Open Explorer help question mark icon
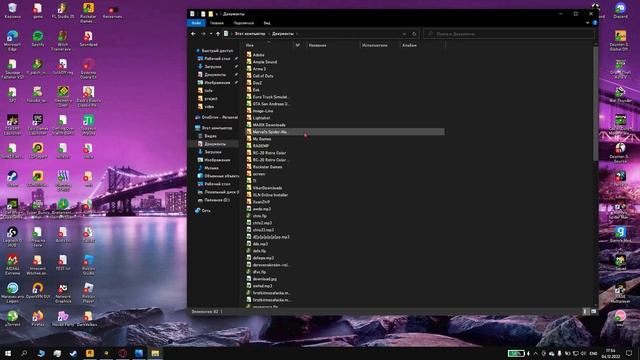The image size is (640, 360). [595, 23]
